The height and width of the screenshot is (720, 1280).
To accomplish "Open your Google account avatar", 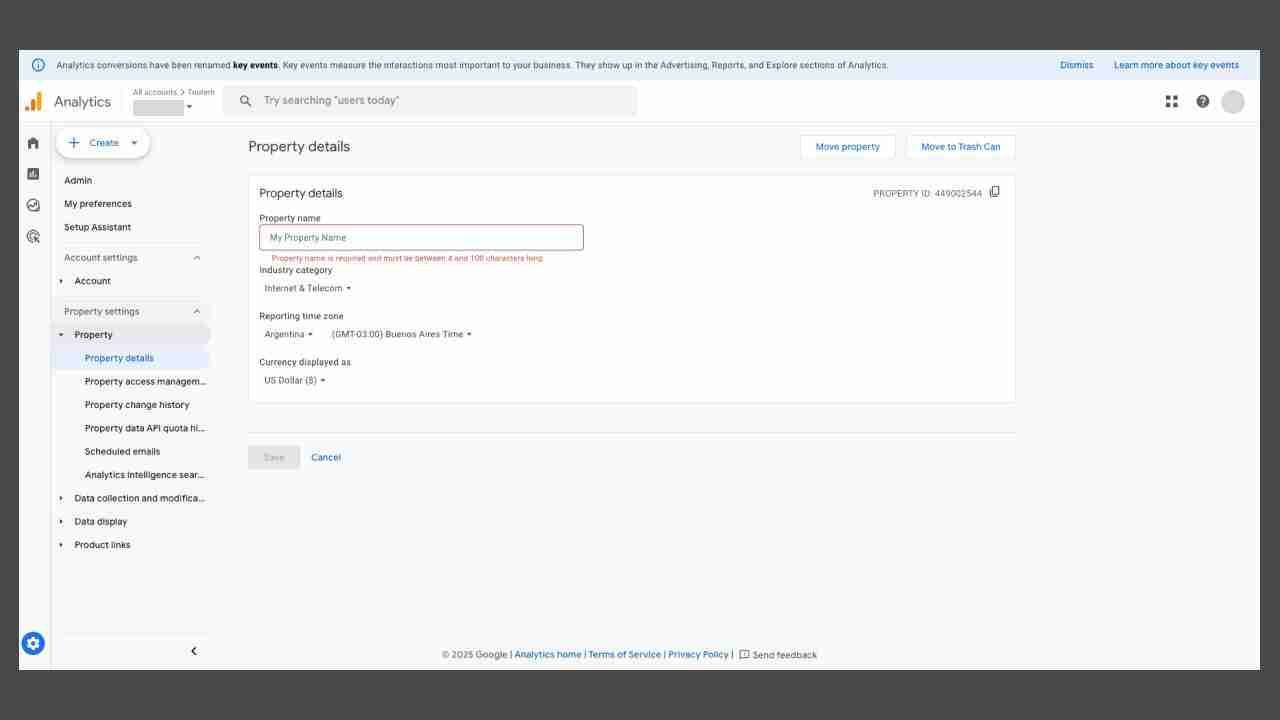I will coord(1233,101).
